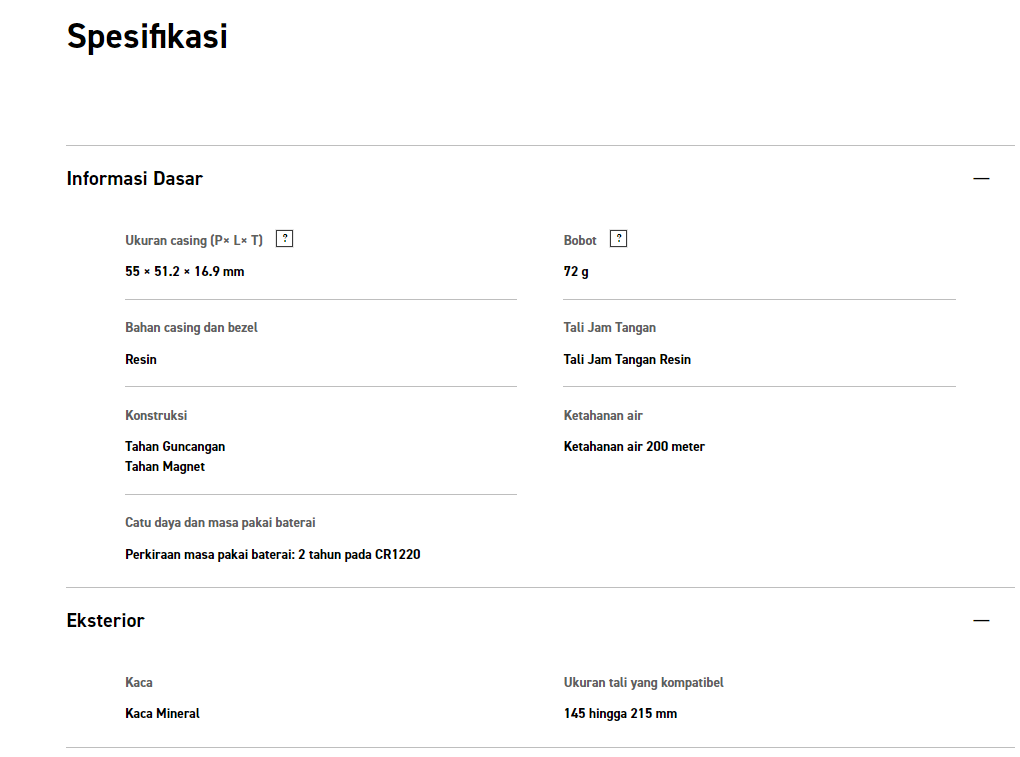Click the Eksterior section header
The width and height of the screenshot is (1020, 757).
106,621
